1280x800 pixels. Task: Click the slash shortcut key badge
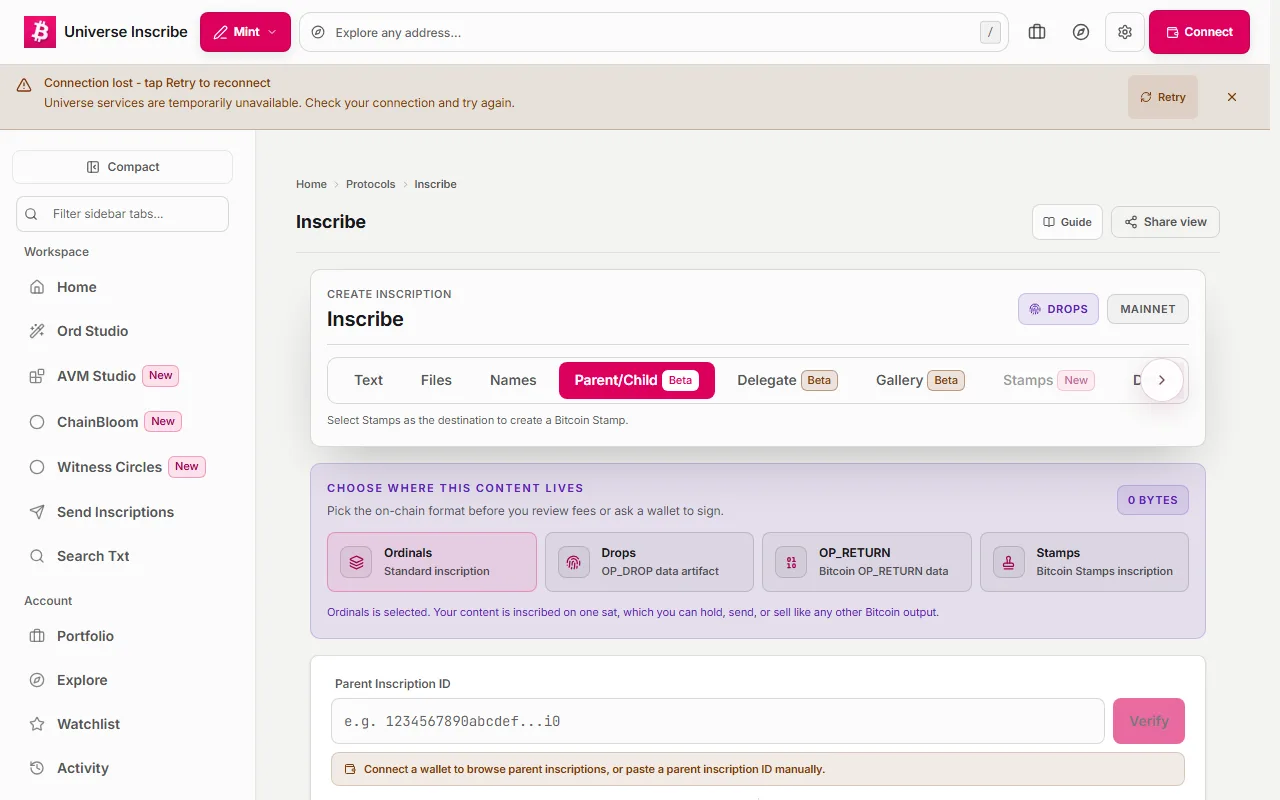tap(990, 32)
